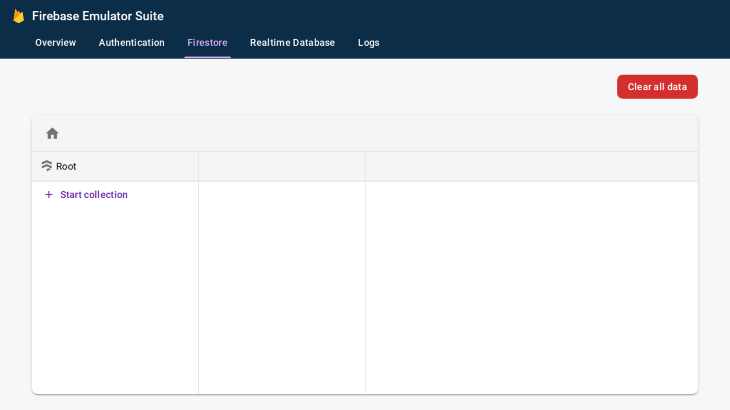Viewport: 730px width, 410px height.
Task: Open the Overview tab
Action: coord(55,43)
